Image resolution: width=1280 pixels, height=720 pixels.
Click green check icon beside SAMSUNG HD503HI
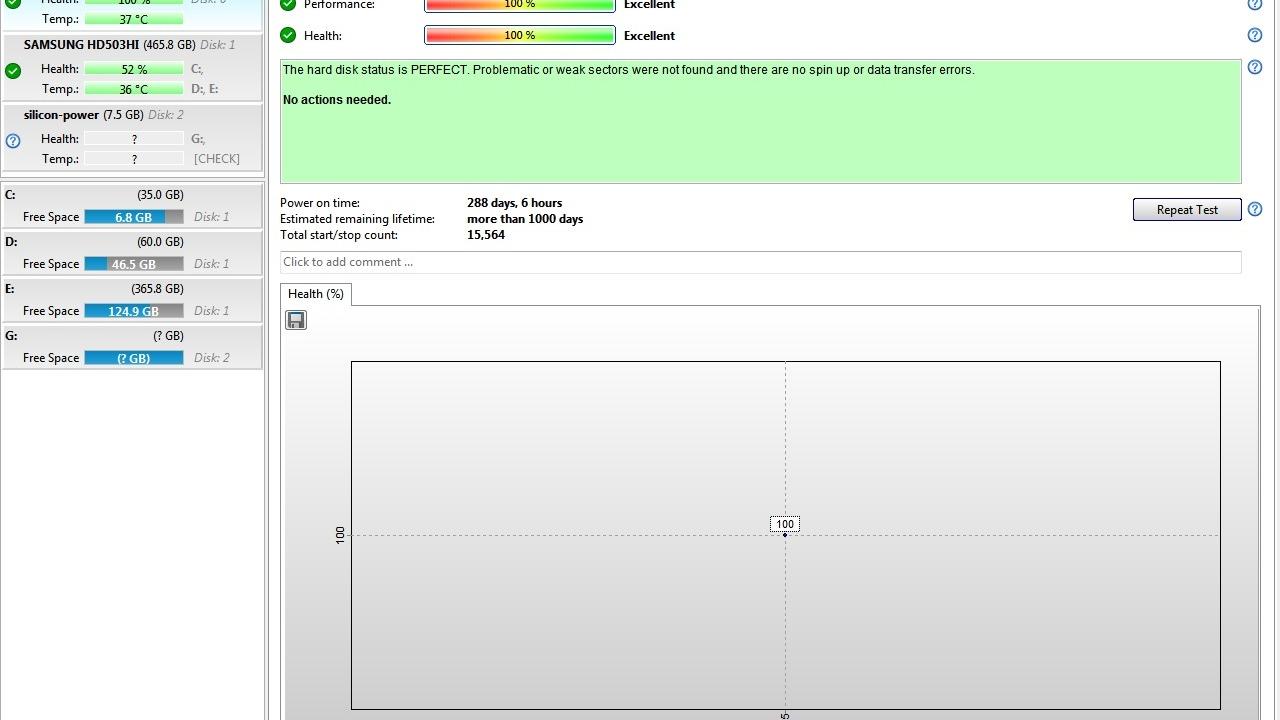pos(13,71)
